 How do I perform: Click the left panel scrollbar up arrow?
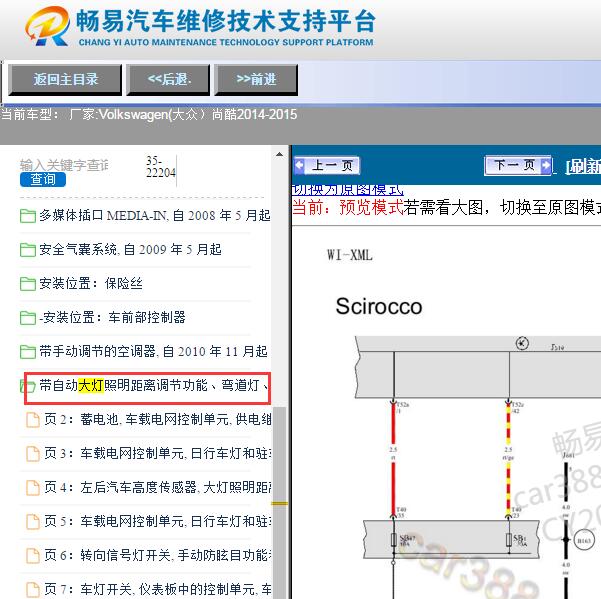pos(279,154)
